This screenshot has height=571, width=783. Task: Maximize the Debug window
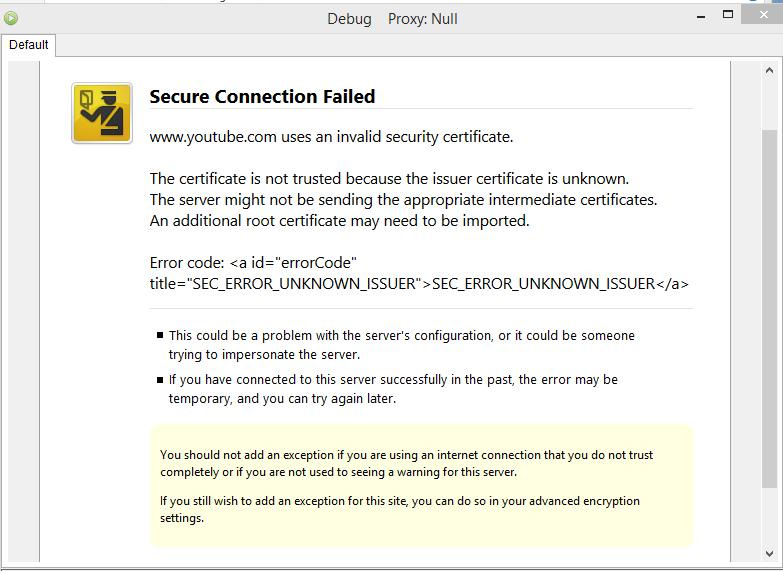tap(729, 16)
